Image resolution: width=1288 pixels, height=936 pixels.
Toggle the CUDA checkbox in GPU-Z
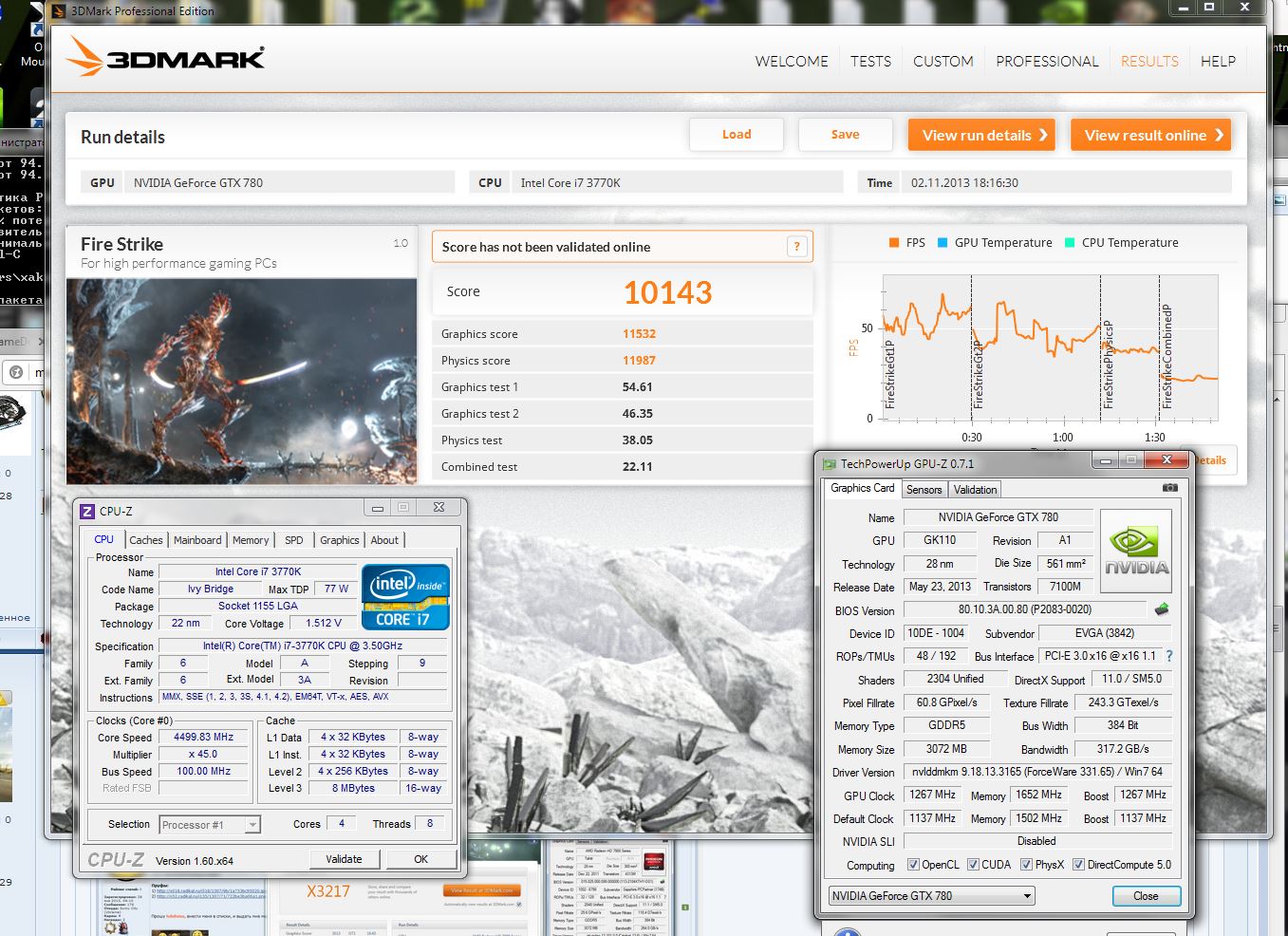[x=973, y=865]
